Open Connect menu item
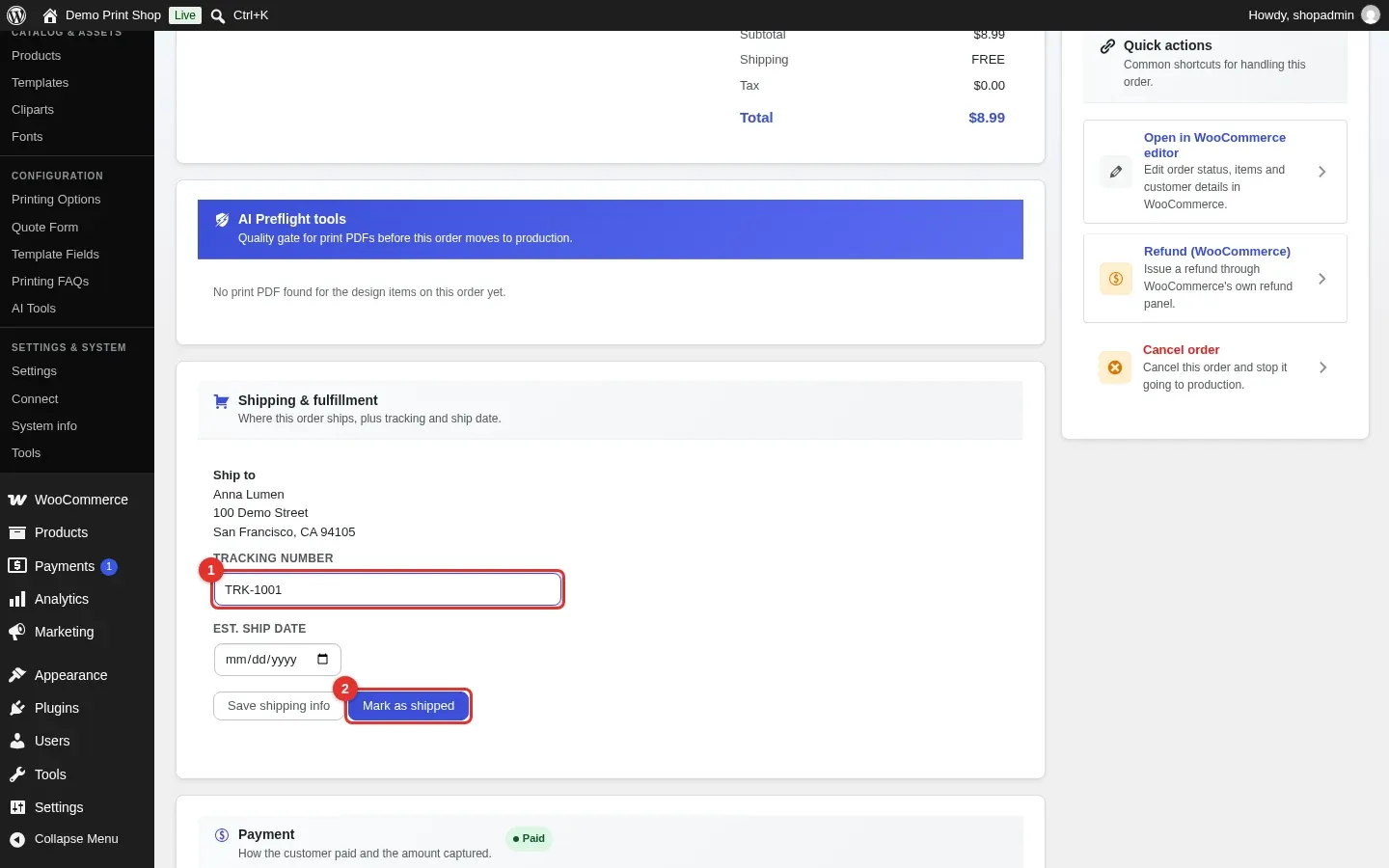Viewport: 1389px width, 868px height. 35,399
